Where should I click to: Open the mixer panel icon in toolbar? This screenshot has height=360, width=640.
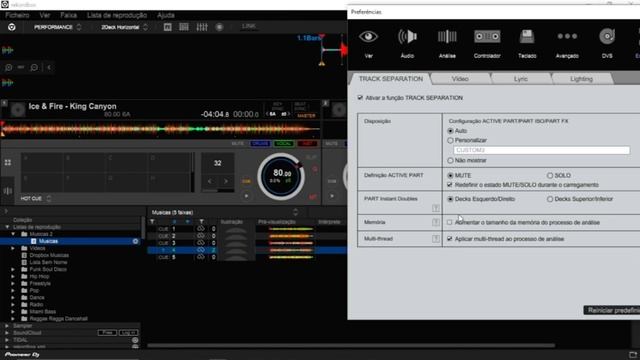point(202,27)
